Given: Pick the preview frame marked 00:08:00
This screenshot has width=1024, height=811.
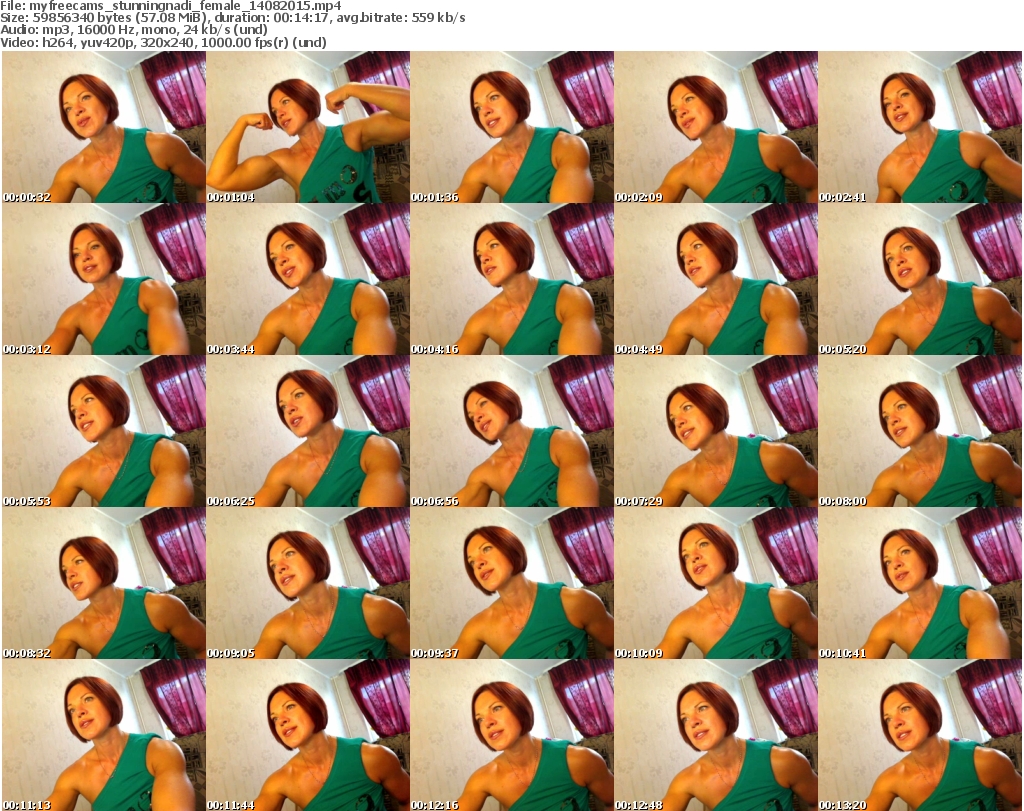Looking at the screenshot, I should click(920, 431).
